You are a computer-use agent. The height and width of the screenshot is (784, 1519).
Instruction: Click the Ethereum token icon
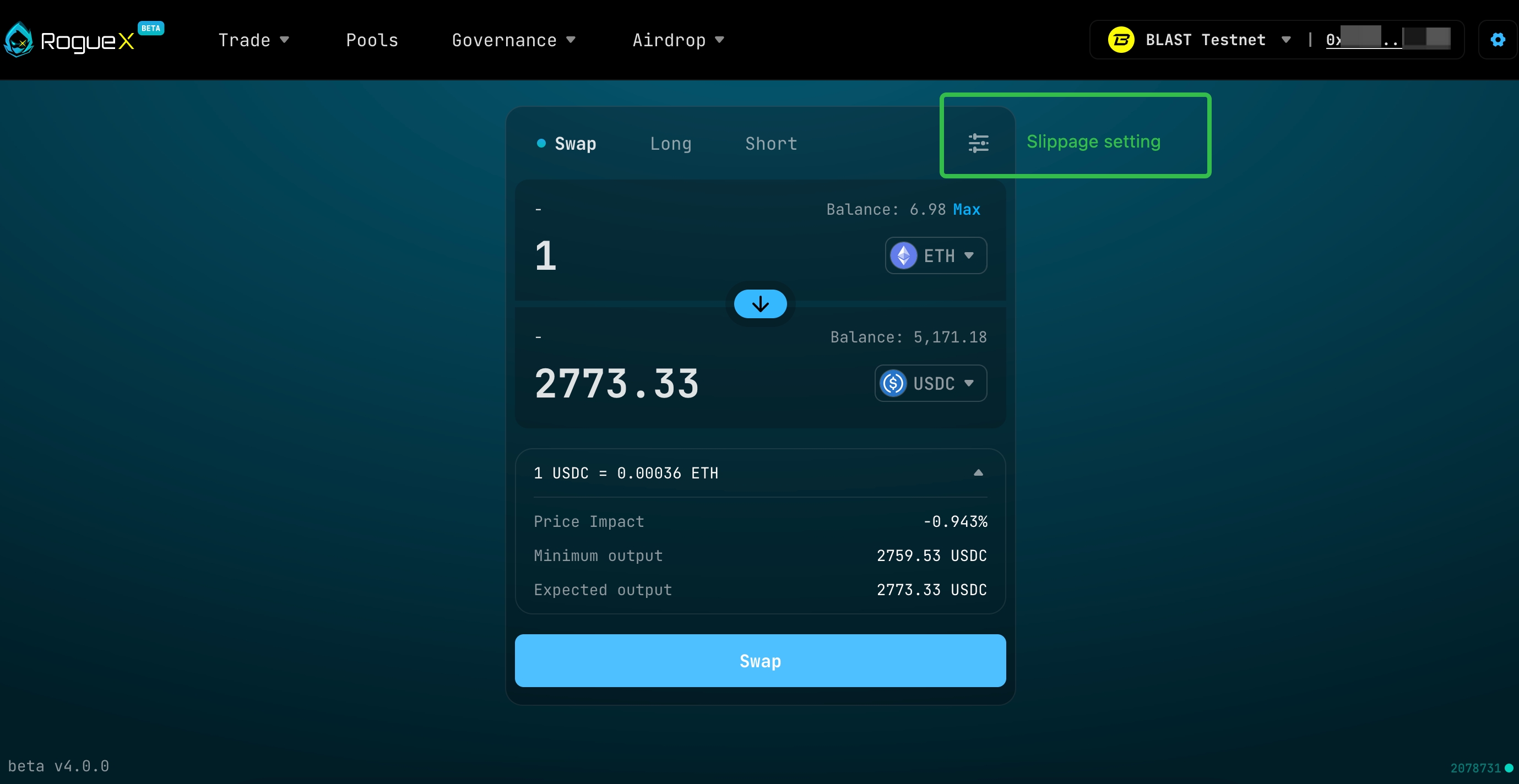pyautogui.click(x=903, y=256)
